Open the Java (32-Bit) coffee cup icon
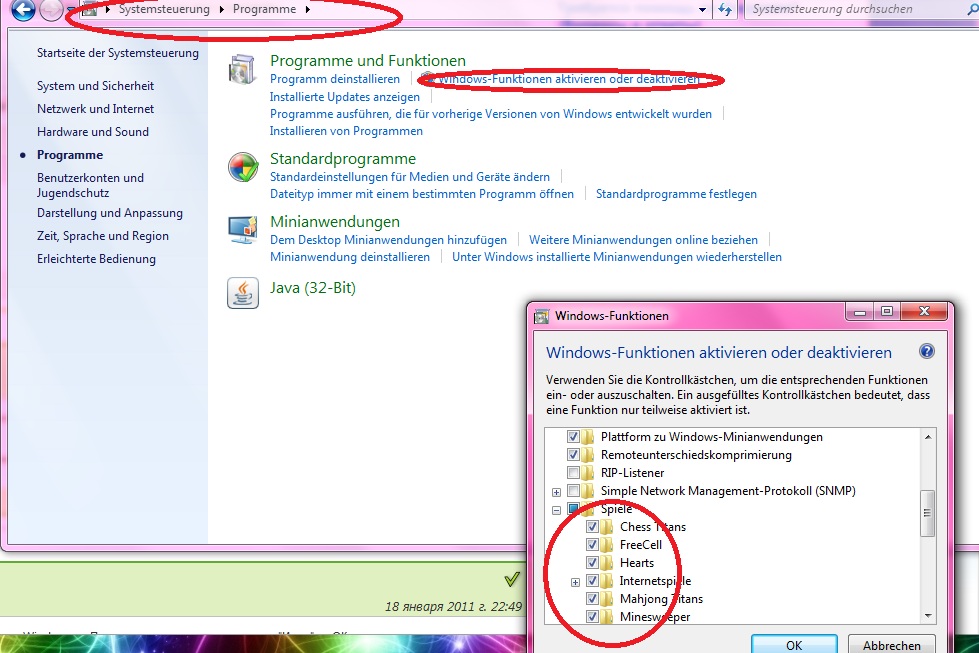Screen dimensions: 979x653 point(243,292)
